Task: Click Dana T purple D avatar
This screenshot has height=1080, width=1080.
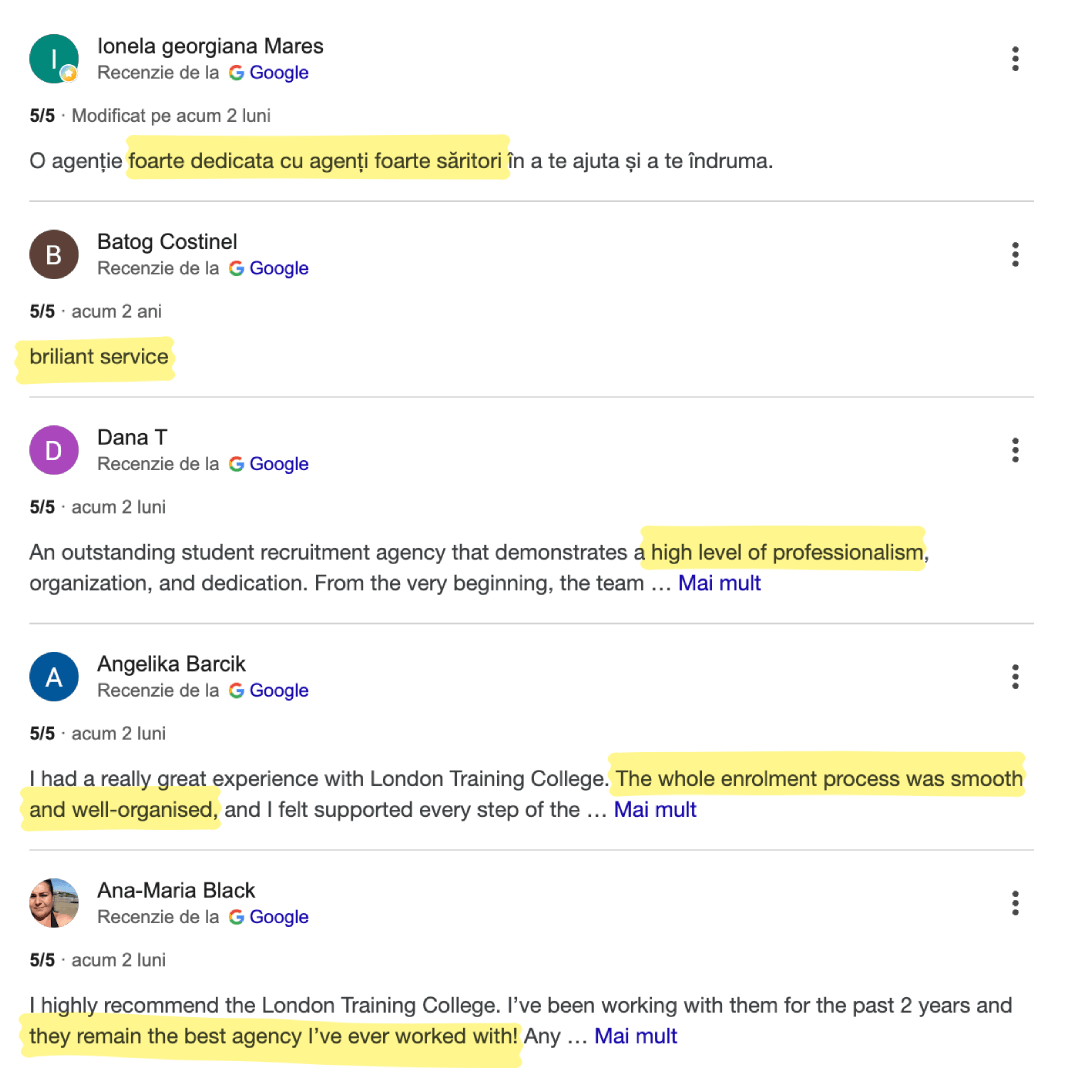Action: (54, 450)
